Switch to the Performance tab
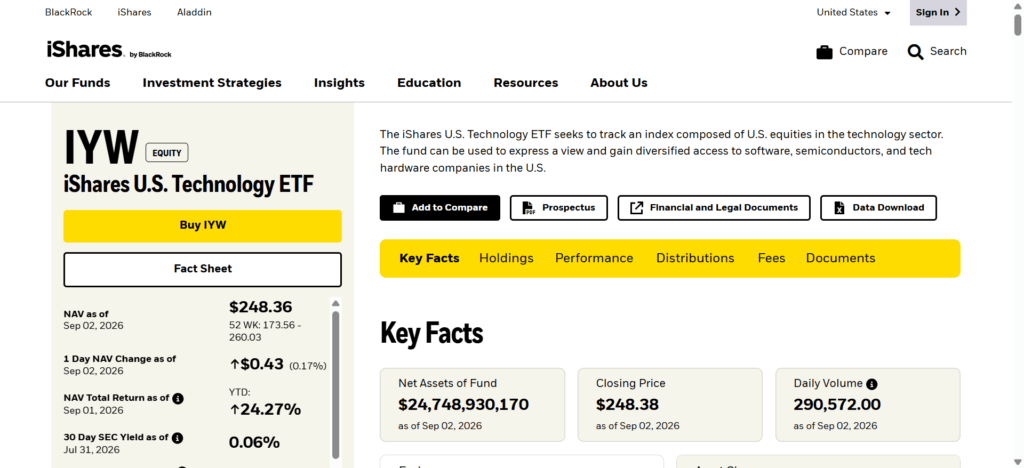Viewport: 1024px width, 468px height. [x=594, y=258]
